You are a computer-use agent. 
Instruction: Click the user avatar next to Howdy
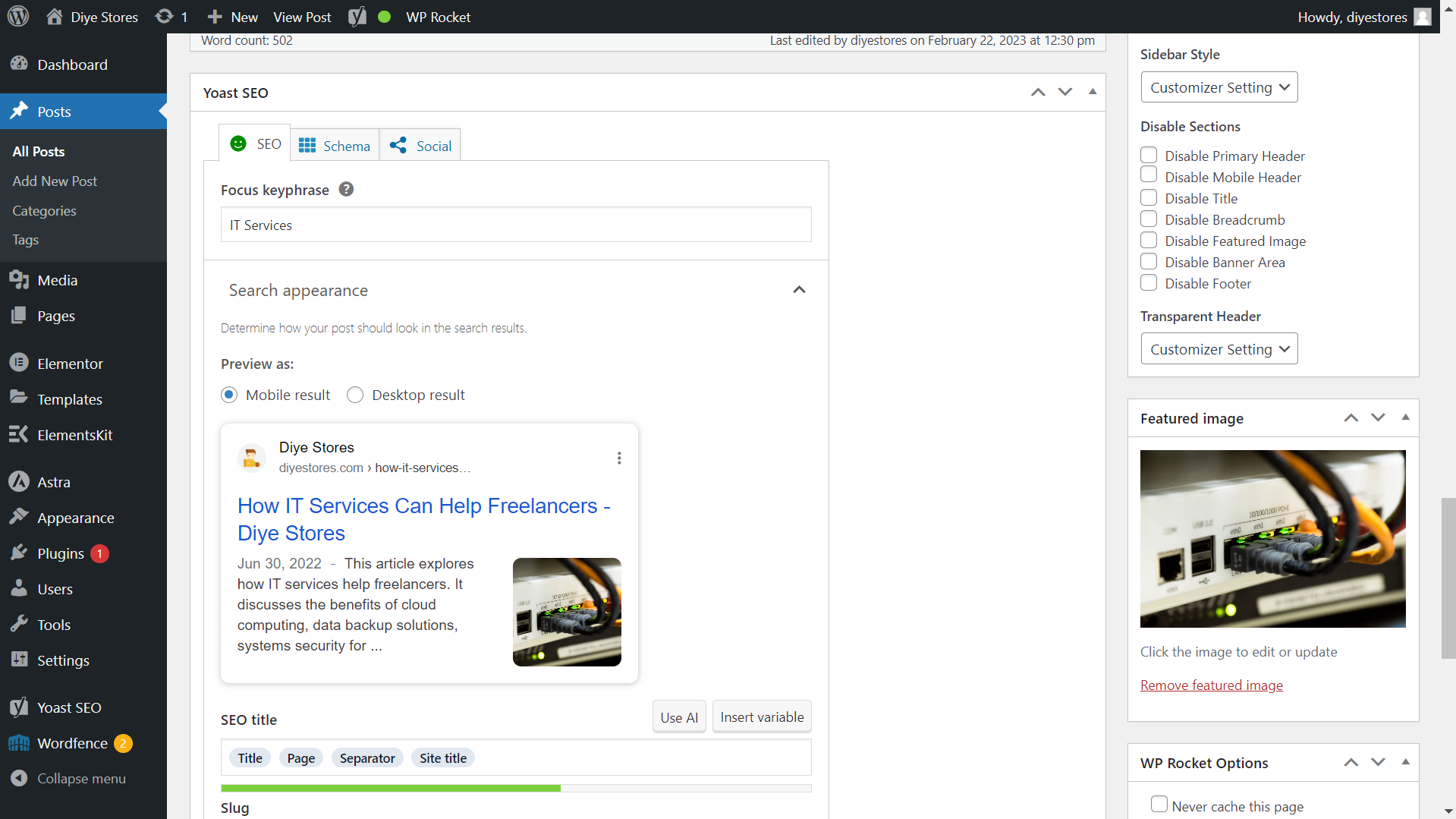click(1423, 17)
